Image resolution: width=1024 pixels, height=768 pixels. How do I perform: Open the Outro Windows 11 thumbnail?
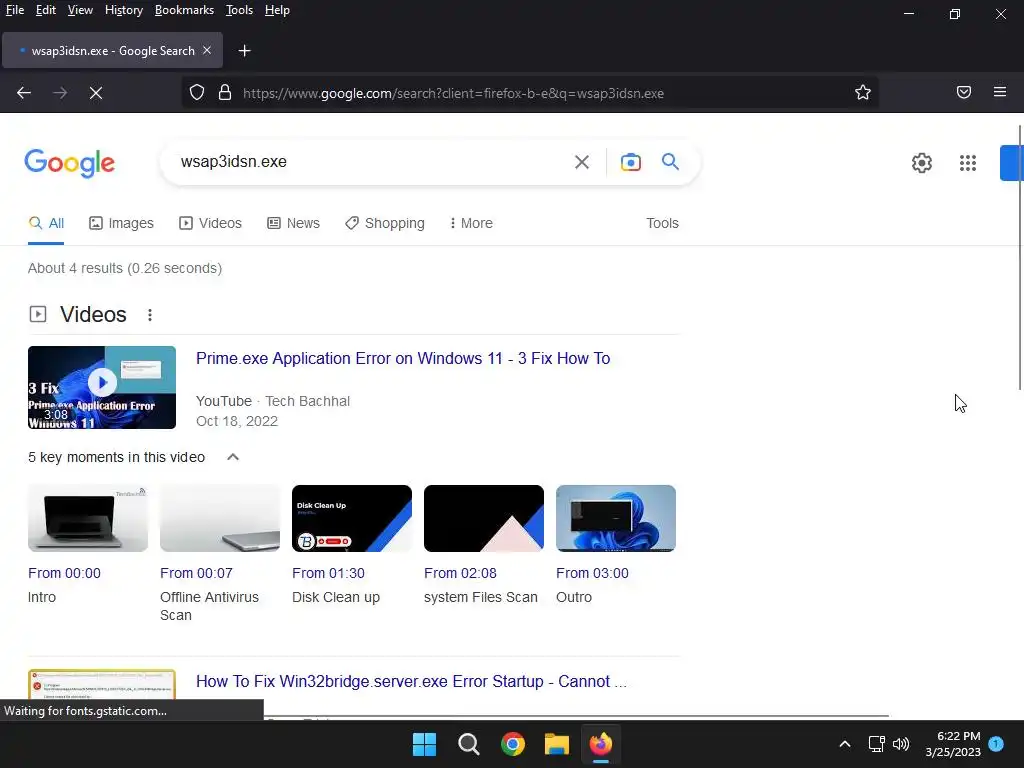click(x=616, y=519)
